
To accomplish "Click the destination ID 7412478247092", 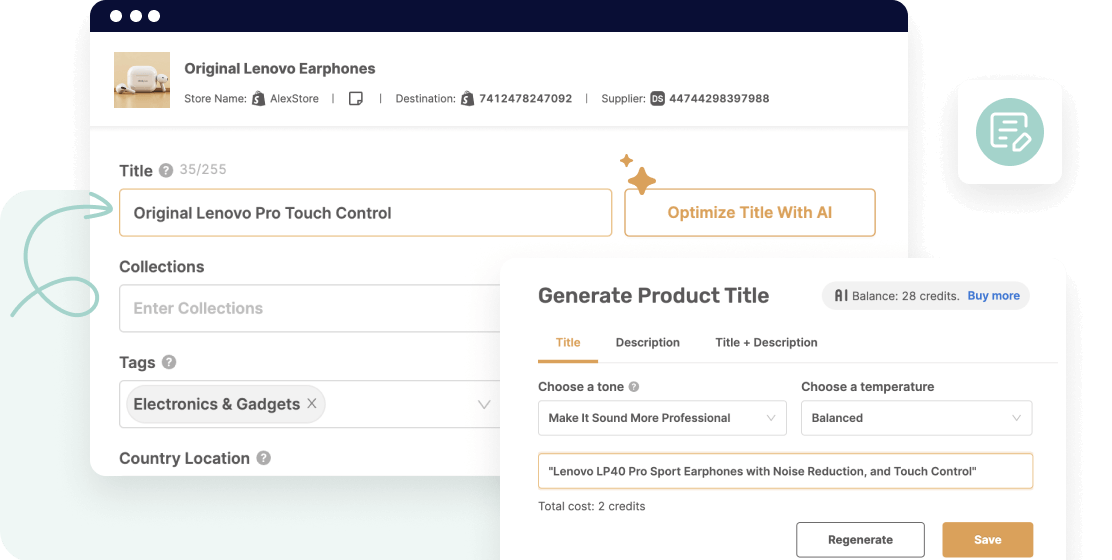I will 526,99.
